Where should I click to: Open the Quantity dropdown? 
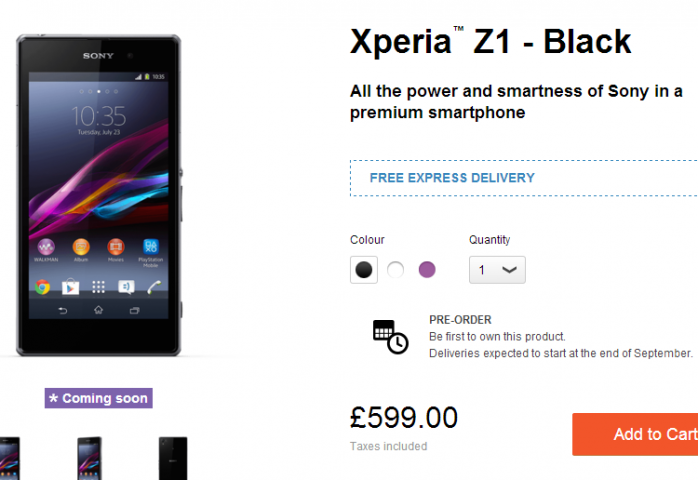pos(497,270)
